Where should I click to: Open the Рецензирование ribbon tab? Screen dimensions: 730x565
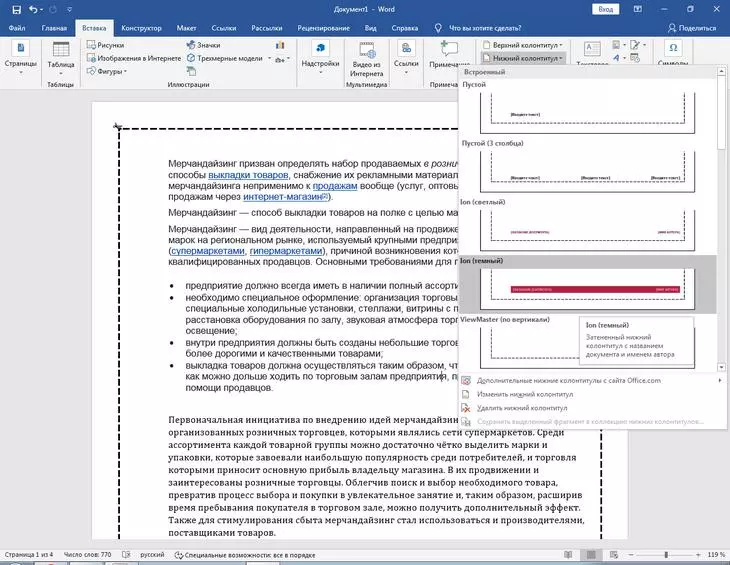click(x=325, y=28)
